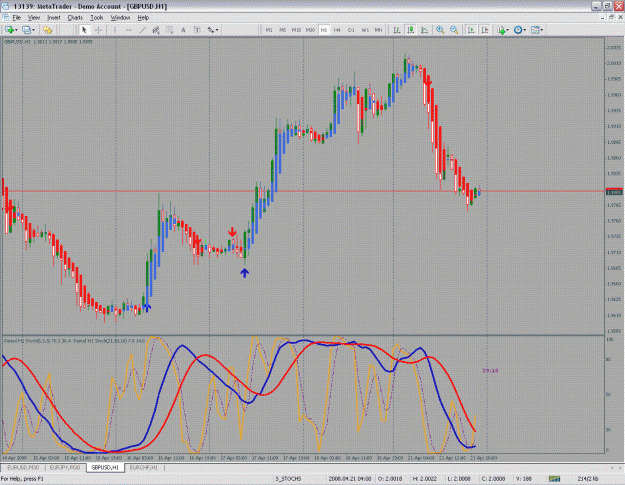Open the View menu
The image size is (625, 485).
(34, 18)
